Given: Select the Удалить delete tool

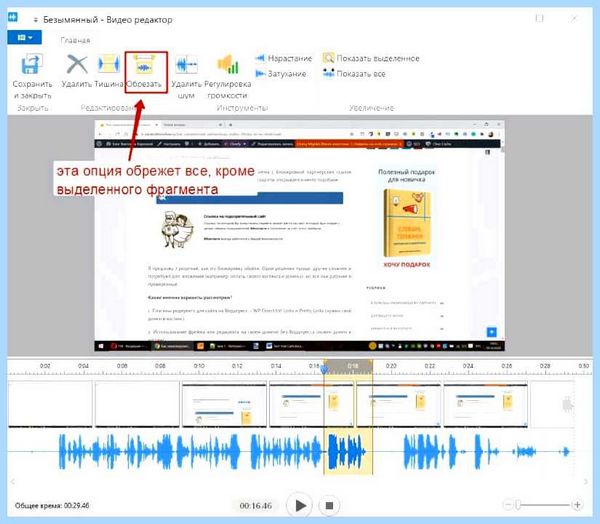Looking at the screenshot, I should pos(77,71).
